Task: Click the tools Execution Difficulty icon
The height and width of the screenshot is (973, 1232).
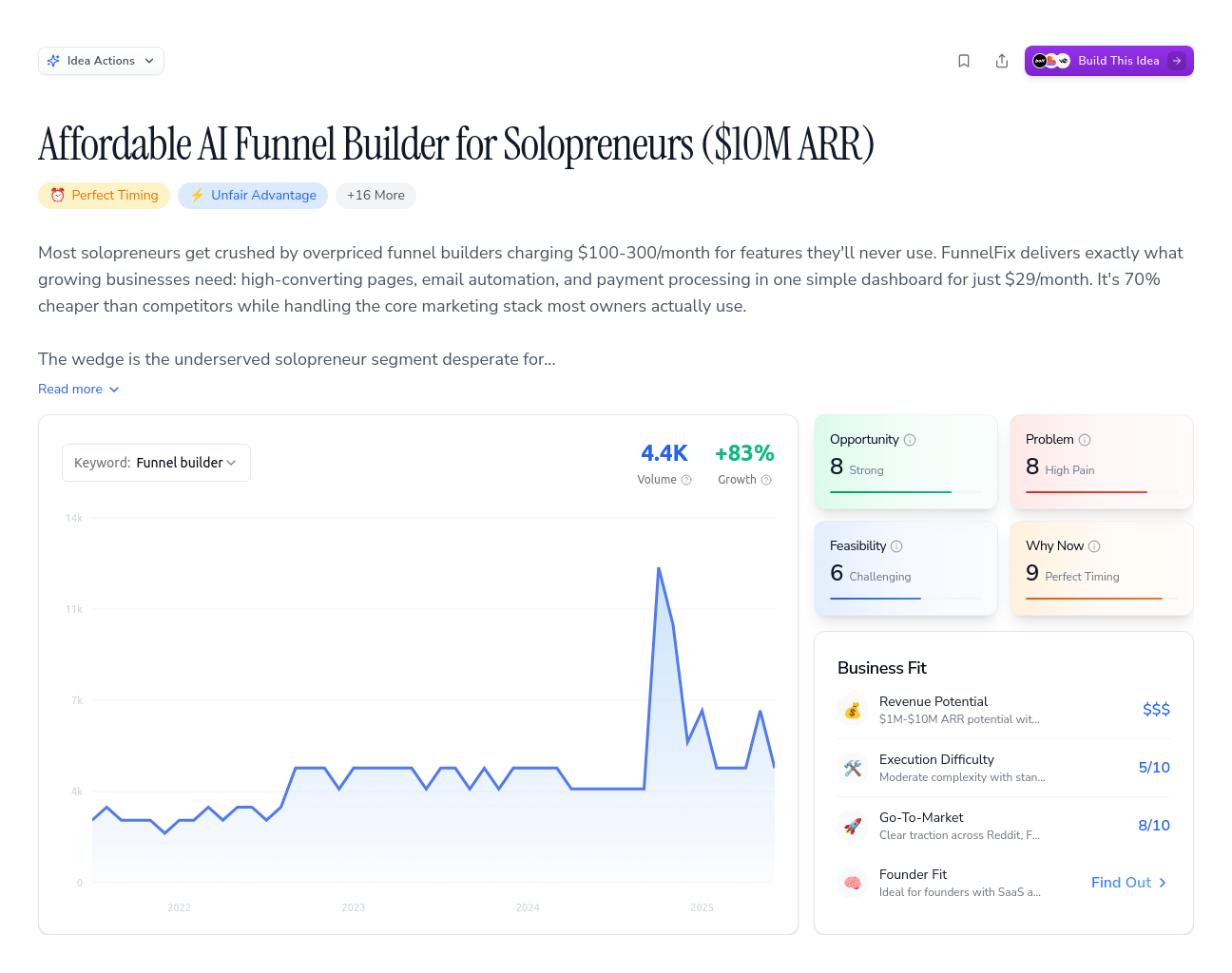Action: [x=853, y=768]
